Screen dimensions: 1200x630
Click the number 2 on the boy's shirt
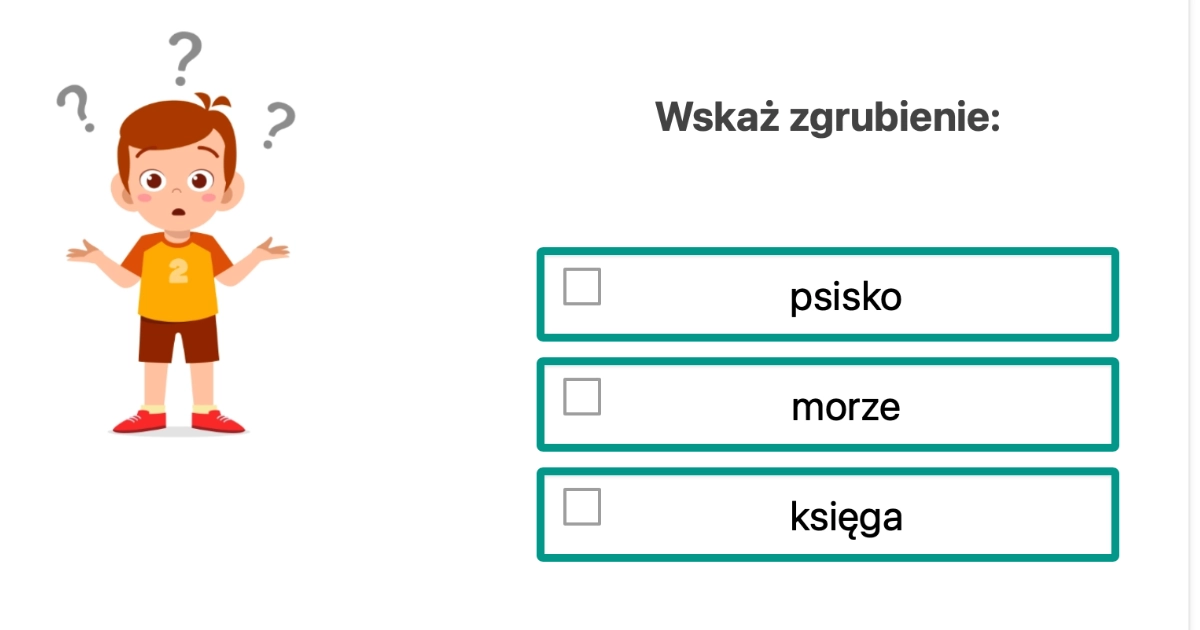(178, 271)
